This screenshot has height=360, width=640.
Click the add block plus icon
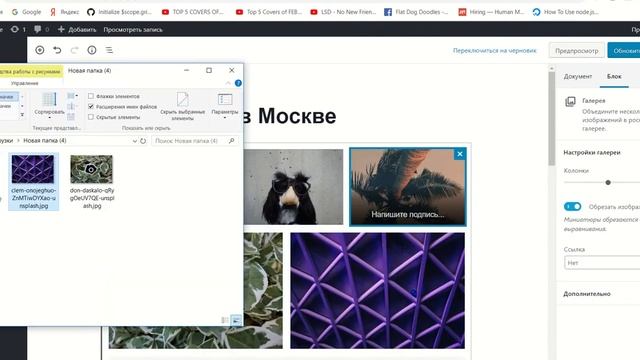(x=40, y=50)
